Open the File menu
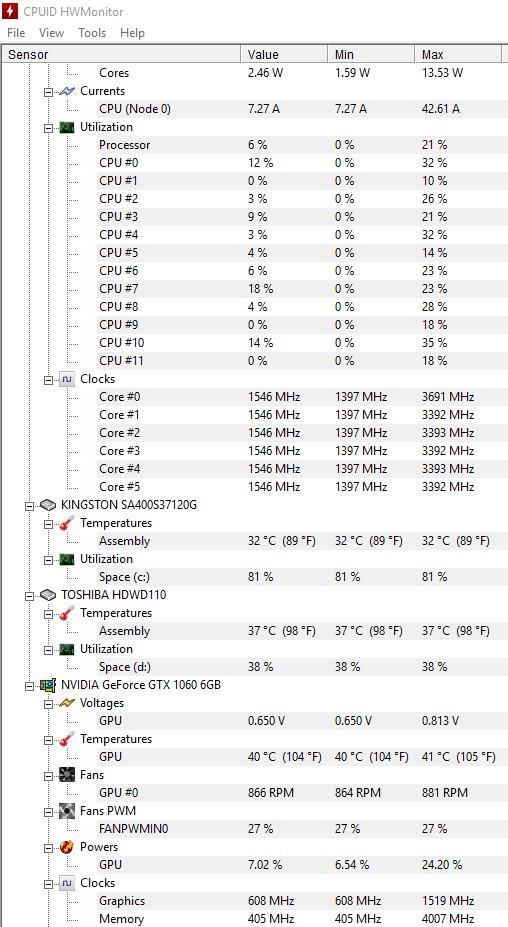Image resolution: width=508 pixels, height=927 pixels. (16, 33)
